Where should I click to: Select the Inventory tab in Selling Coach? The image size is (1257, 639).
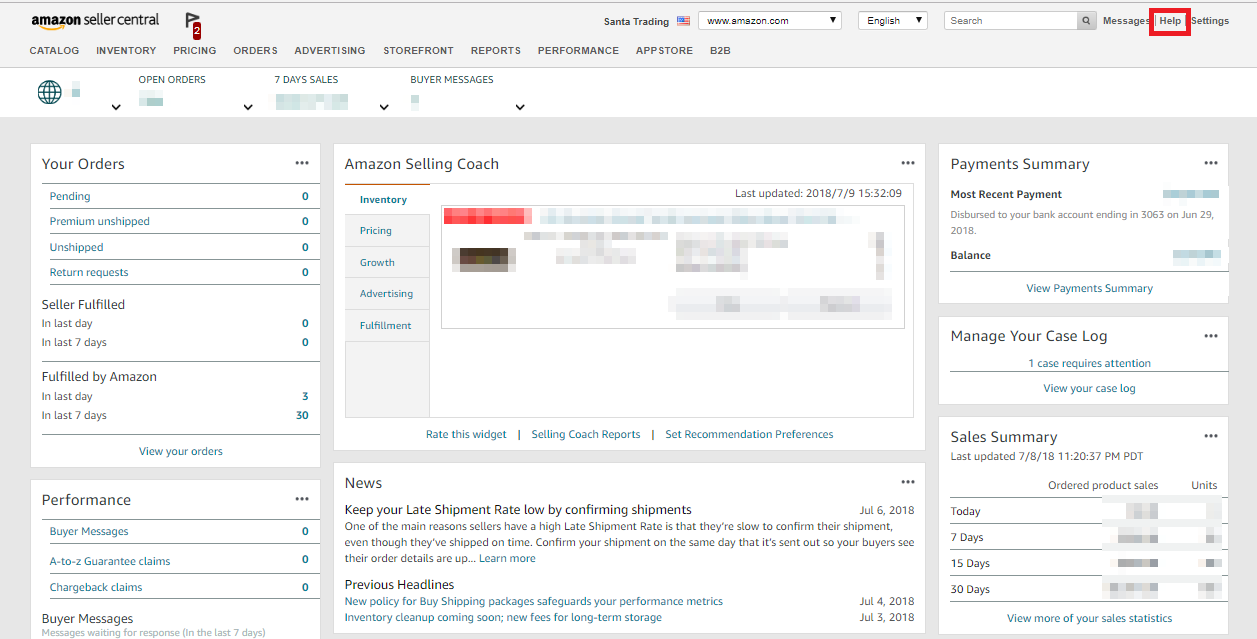pos(387,200)
